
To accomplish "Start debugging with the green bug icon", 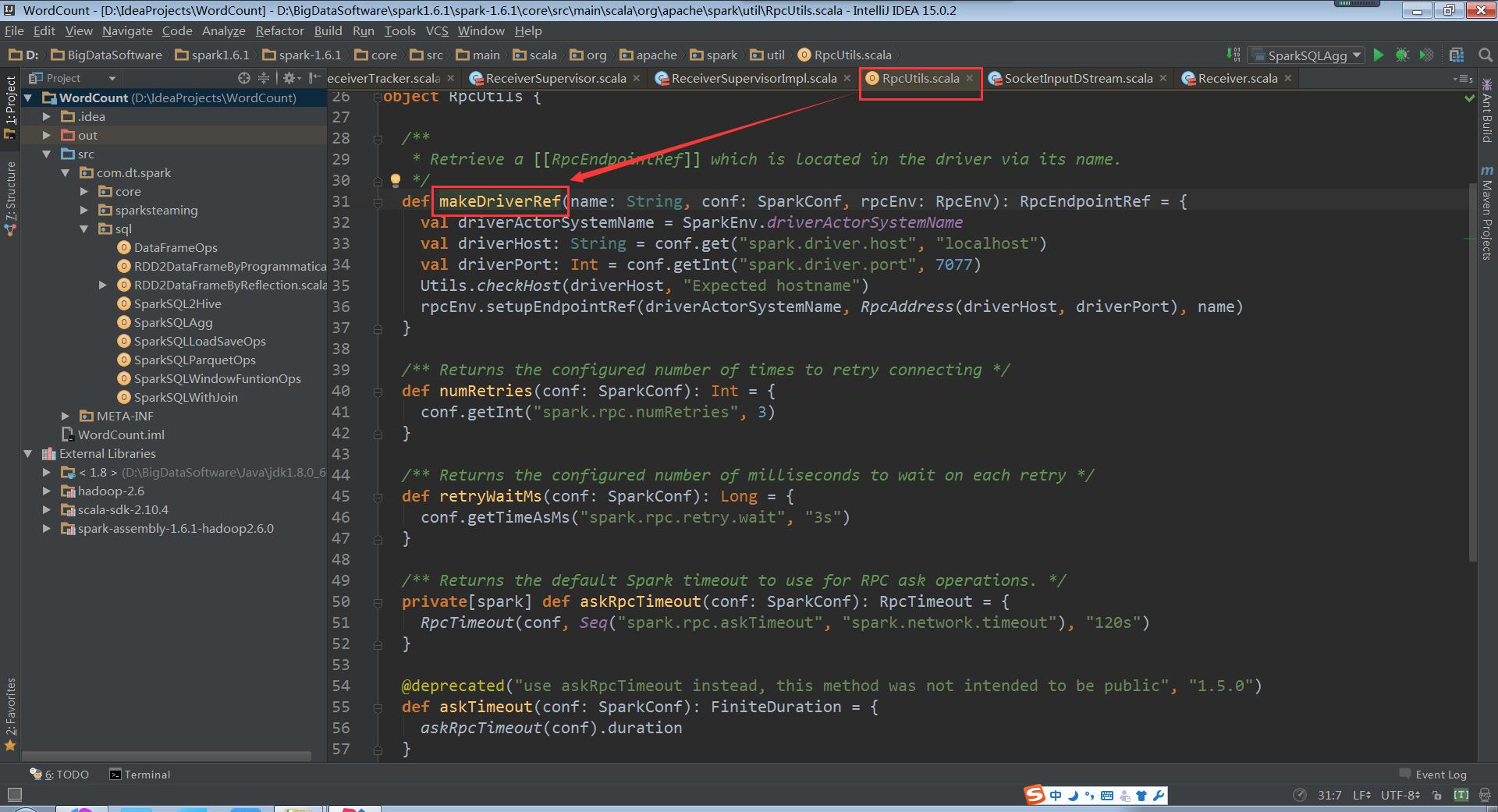I will point(1402,55).
